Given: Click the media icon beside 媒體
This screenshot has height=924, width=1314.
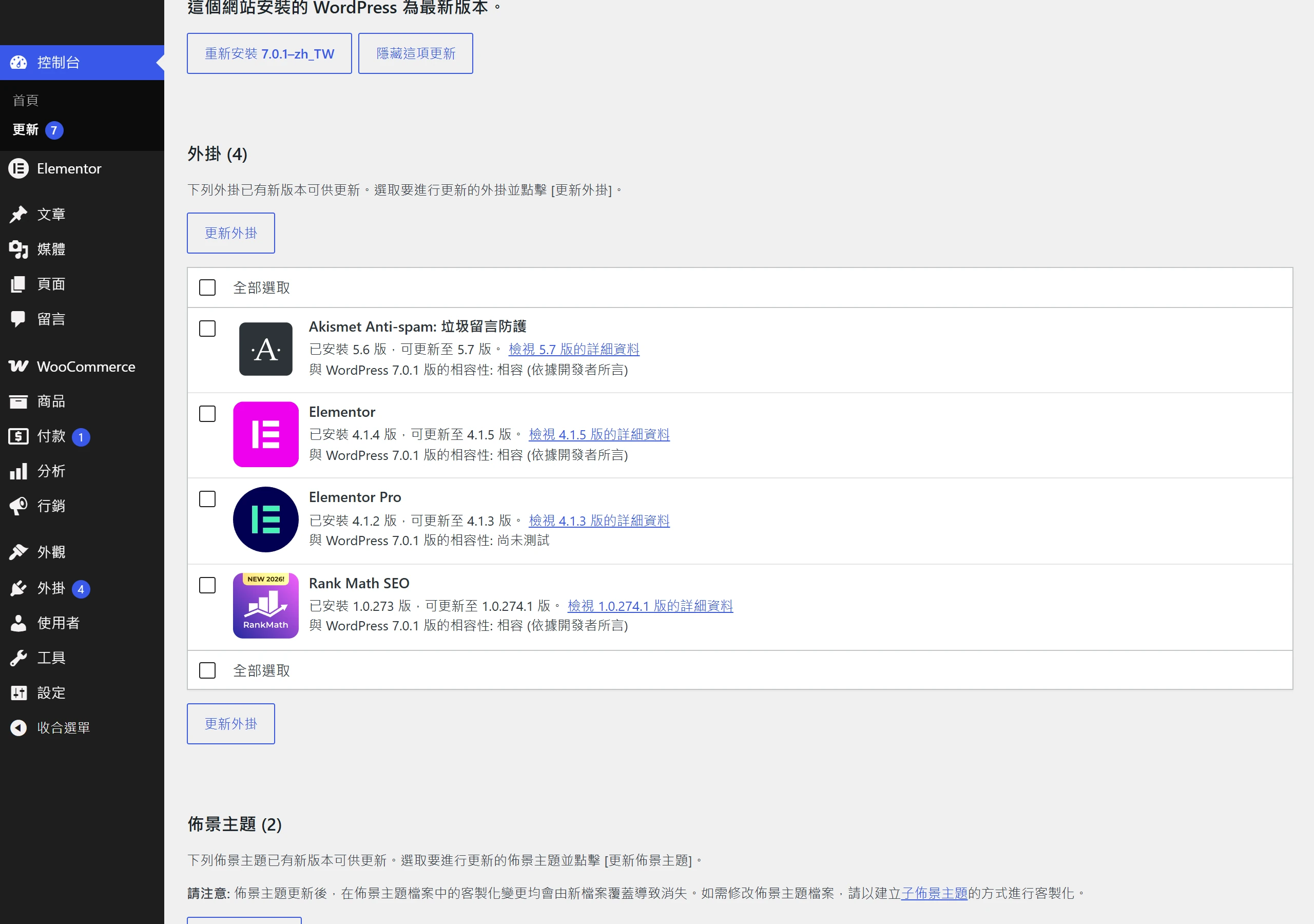Looking at the screenshot, I should click(18, 249).
